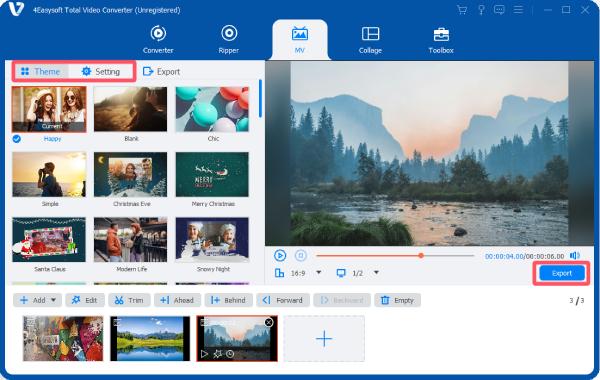Open the Converter module
Screen dimensions: 600x380
158,39
